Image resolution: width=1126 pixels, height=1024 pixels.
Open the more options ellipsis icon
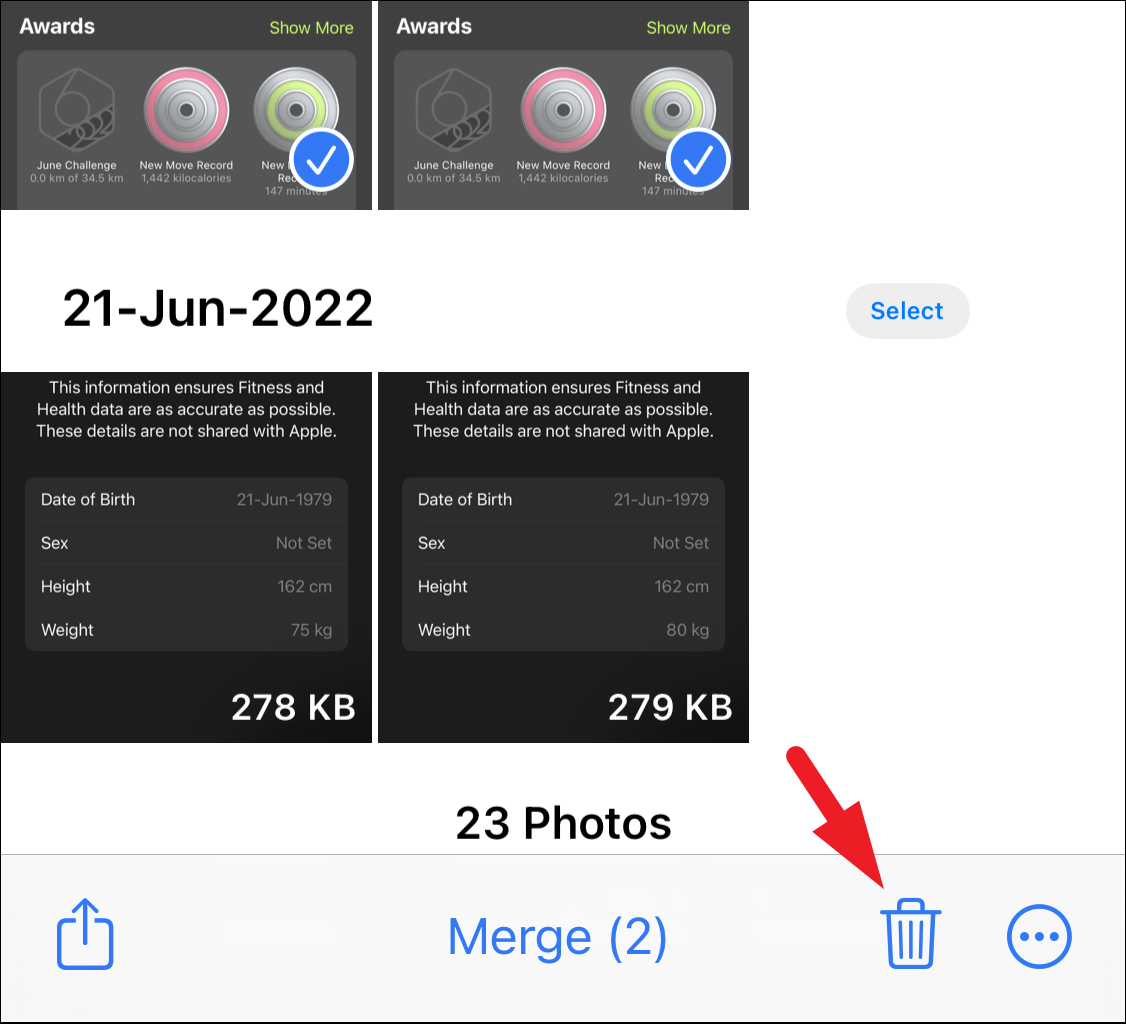(1039, 936)
